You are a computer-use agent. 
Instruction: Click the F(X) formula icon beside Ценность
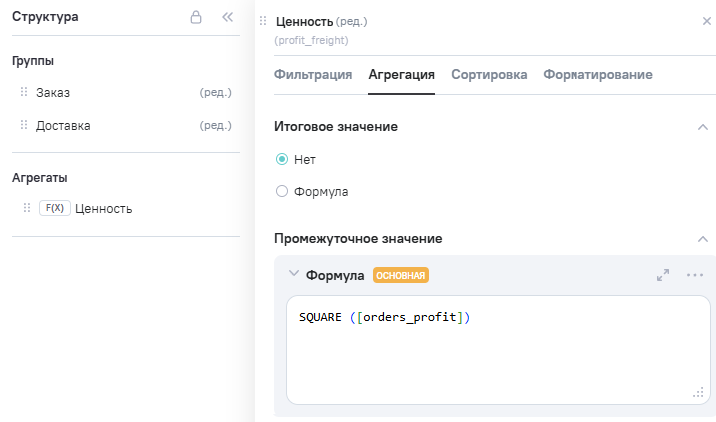[54, 208]
